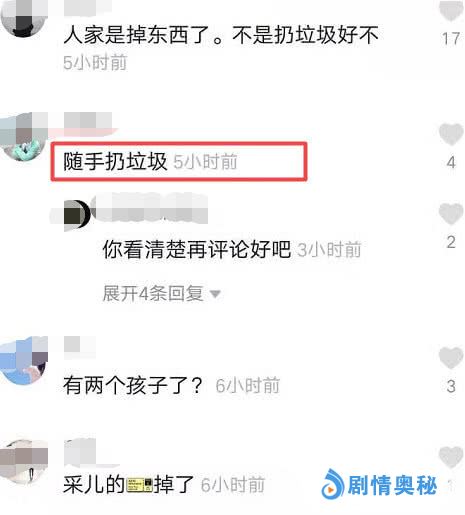
Task: Tap the heart beside '随手扔垃圾' comment
Action: pos(451,134)
